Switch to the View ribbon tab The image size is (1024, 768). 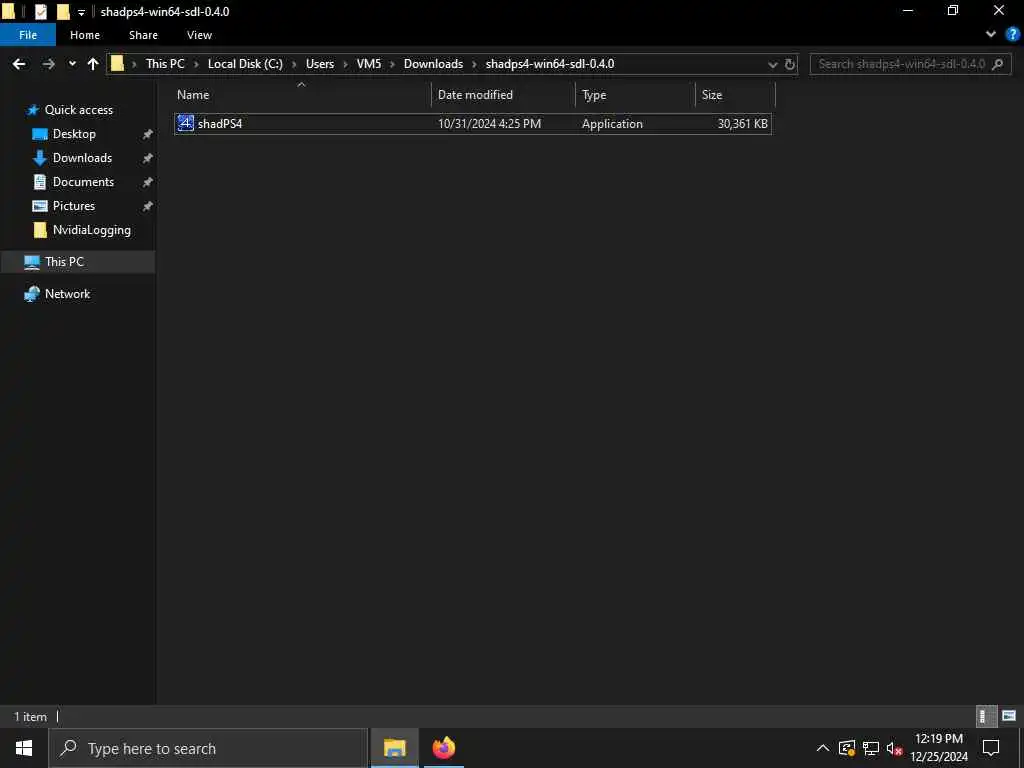pos(199,35)
